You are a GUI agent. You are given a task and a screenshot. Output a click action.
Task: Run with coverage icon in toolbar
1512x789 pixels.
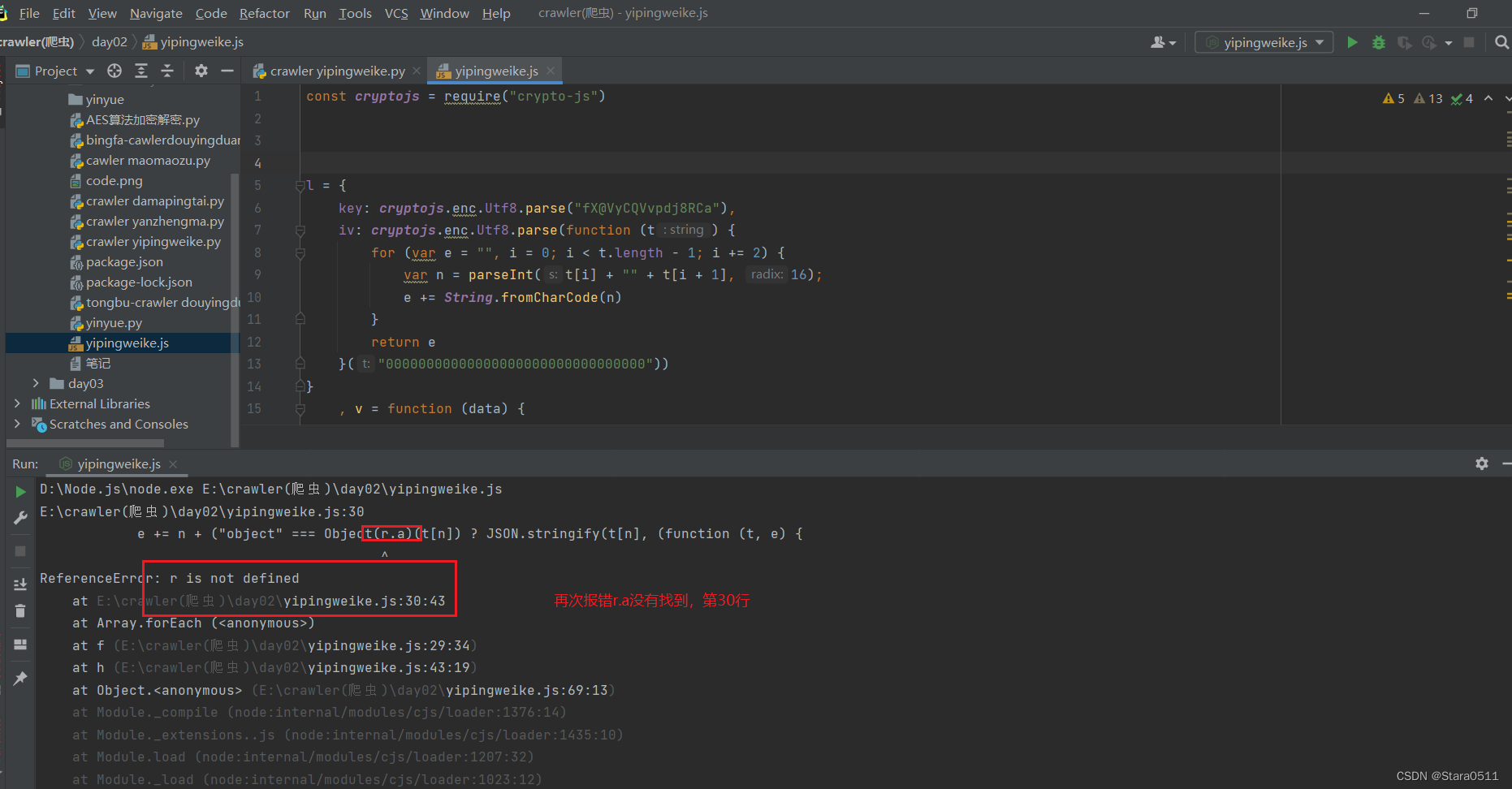(1404, 42)
